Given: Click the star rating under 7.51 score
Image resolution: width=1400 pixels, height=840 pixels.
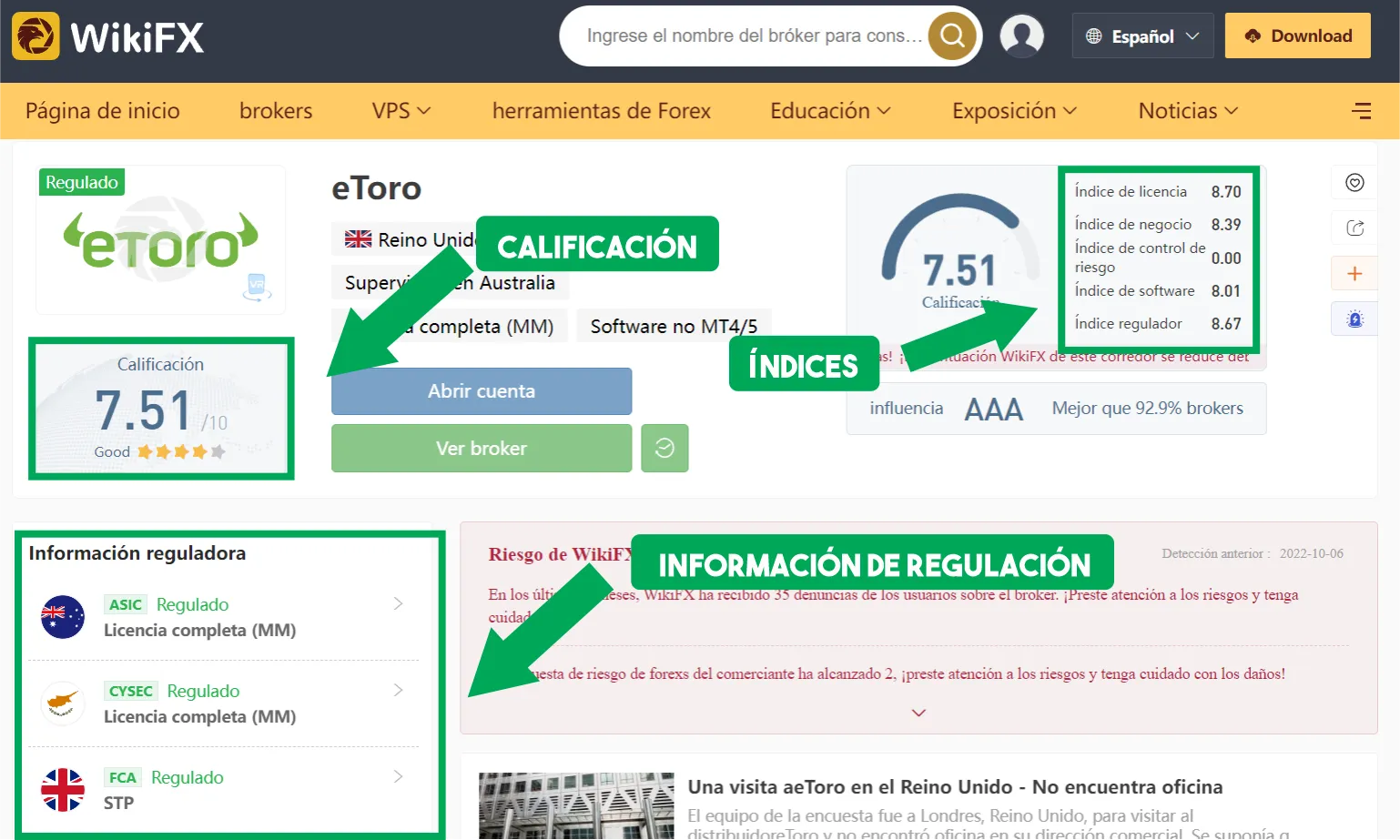Looking at the screenshot, I should pyautogui.click(x=181, y=451).
